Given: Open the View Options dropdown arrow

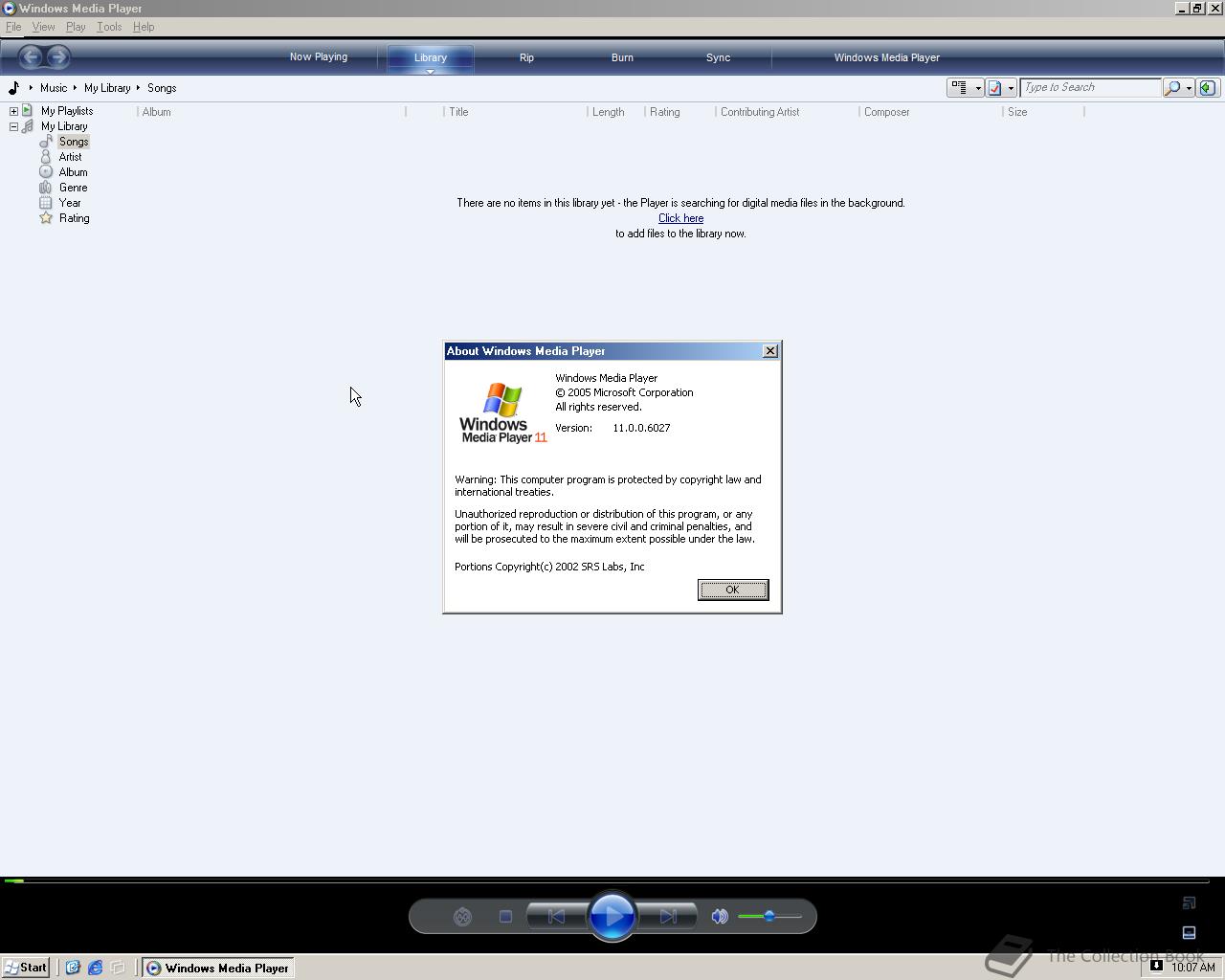Looking at the screenshot, I should point(978,88).
